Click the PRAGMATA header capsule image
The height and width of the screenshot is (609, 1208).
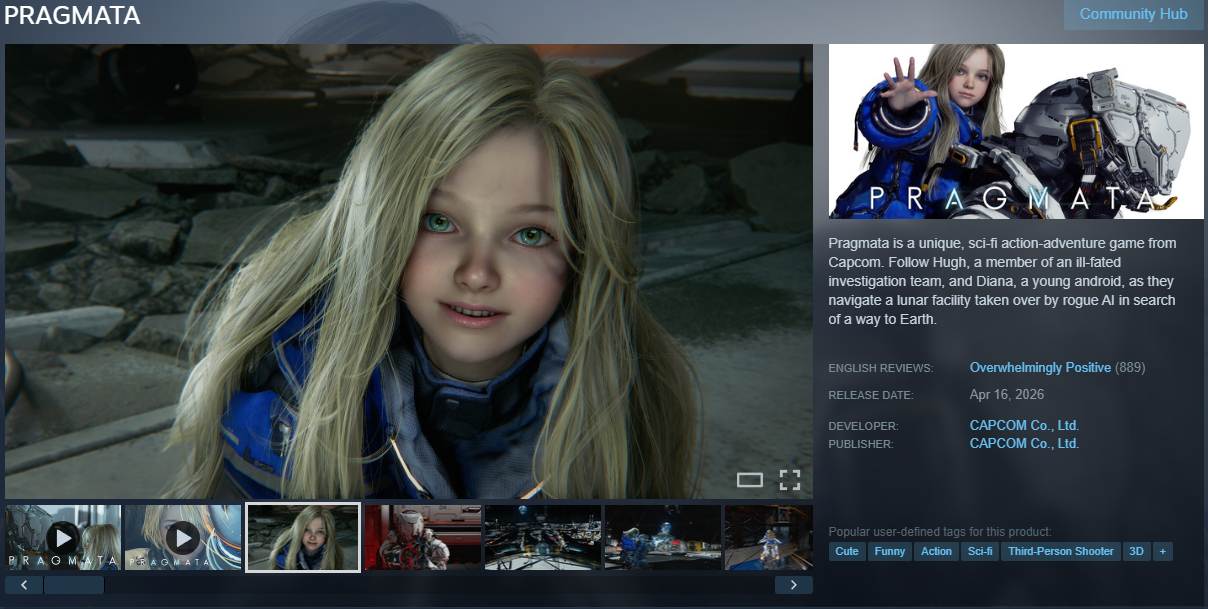tap(1016, 131)
